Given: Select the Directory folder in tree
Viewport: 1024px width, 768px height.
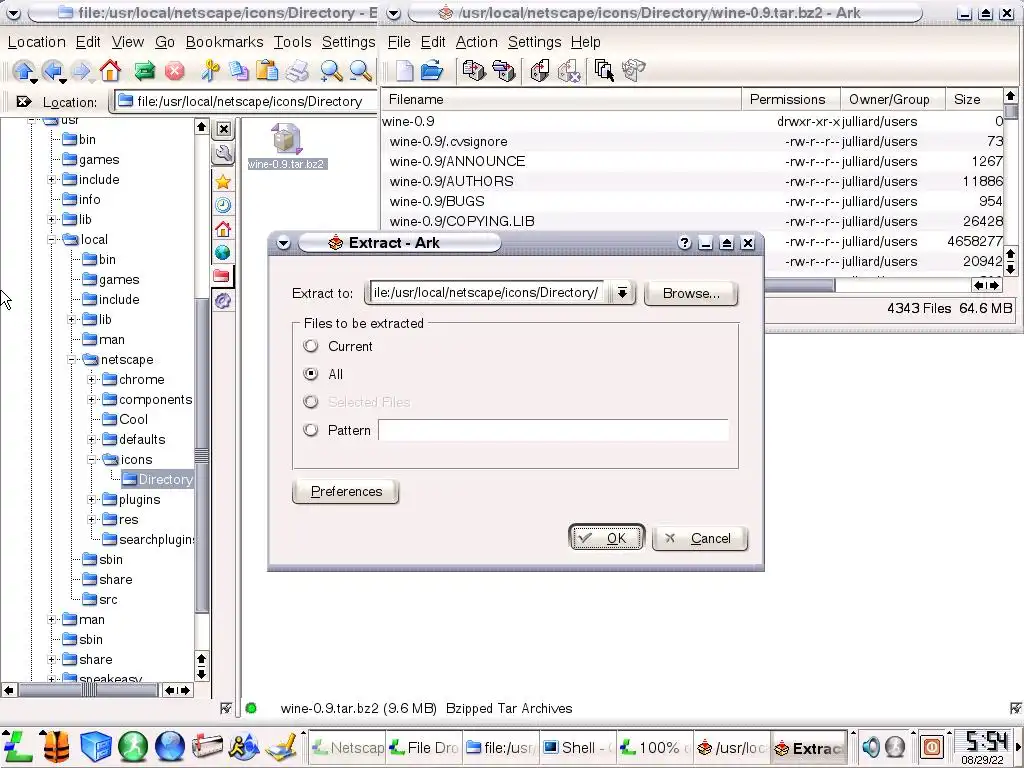Looking at the screenshot, I should (157, 480).
